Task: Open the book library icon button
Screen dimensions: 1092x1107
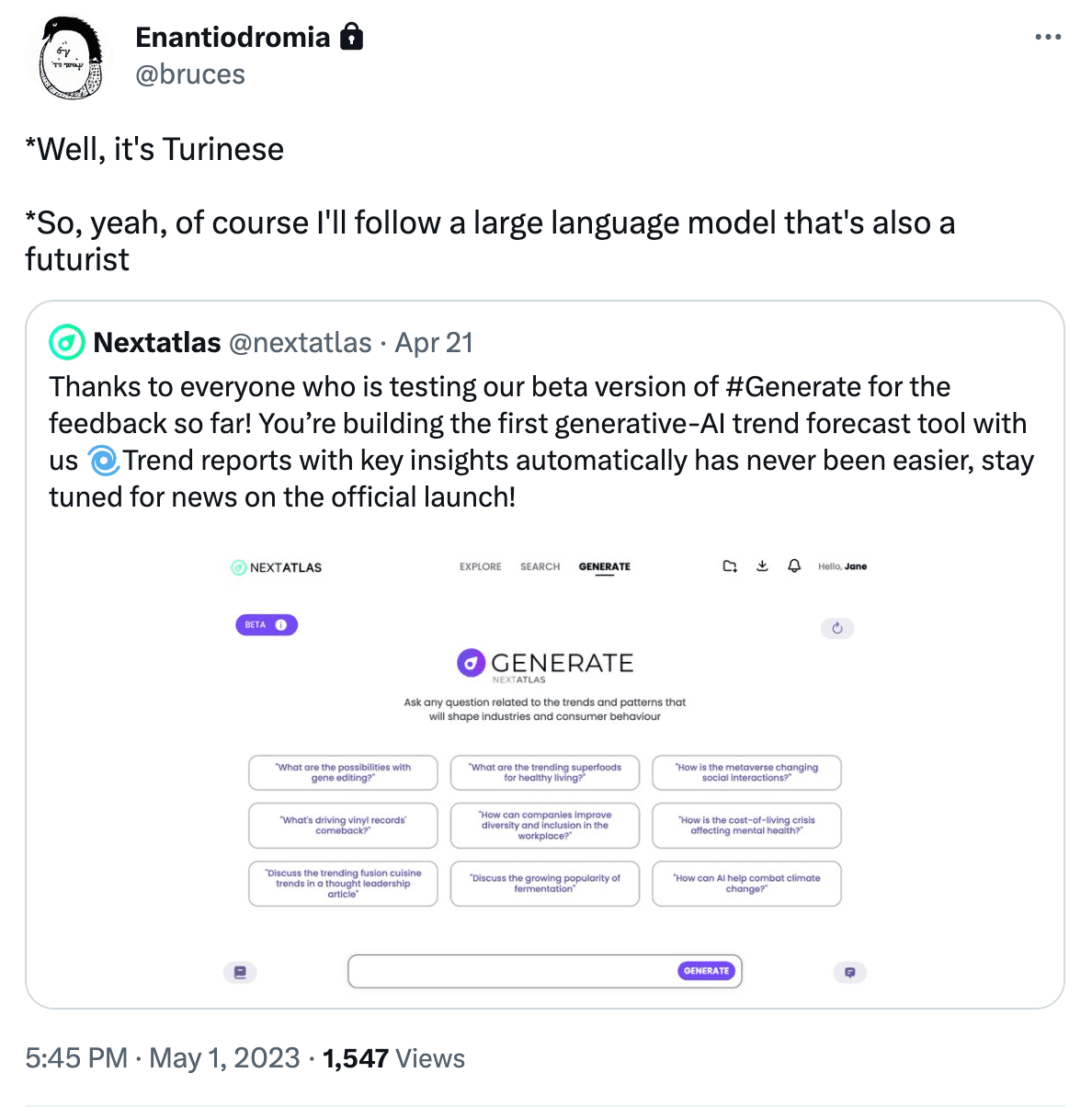Action: click(240, 972)
